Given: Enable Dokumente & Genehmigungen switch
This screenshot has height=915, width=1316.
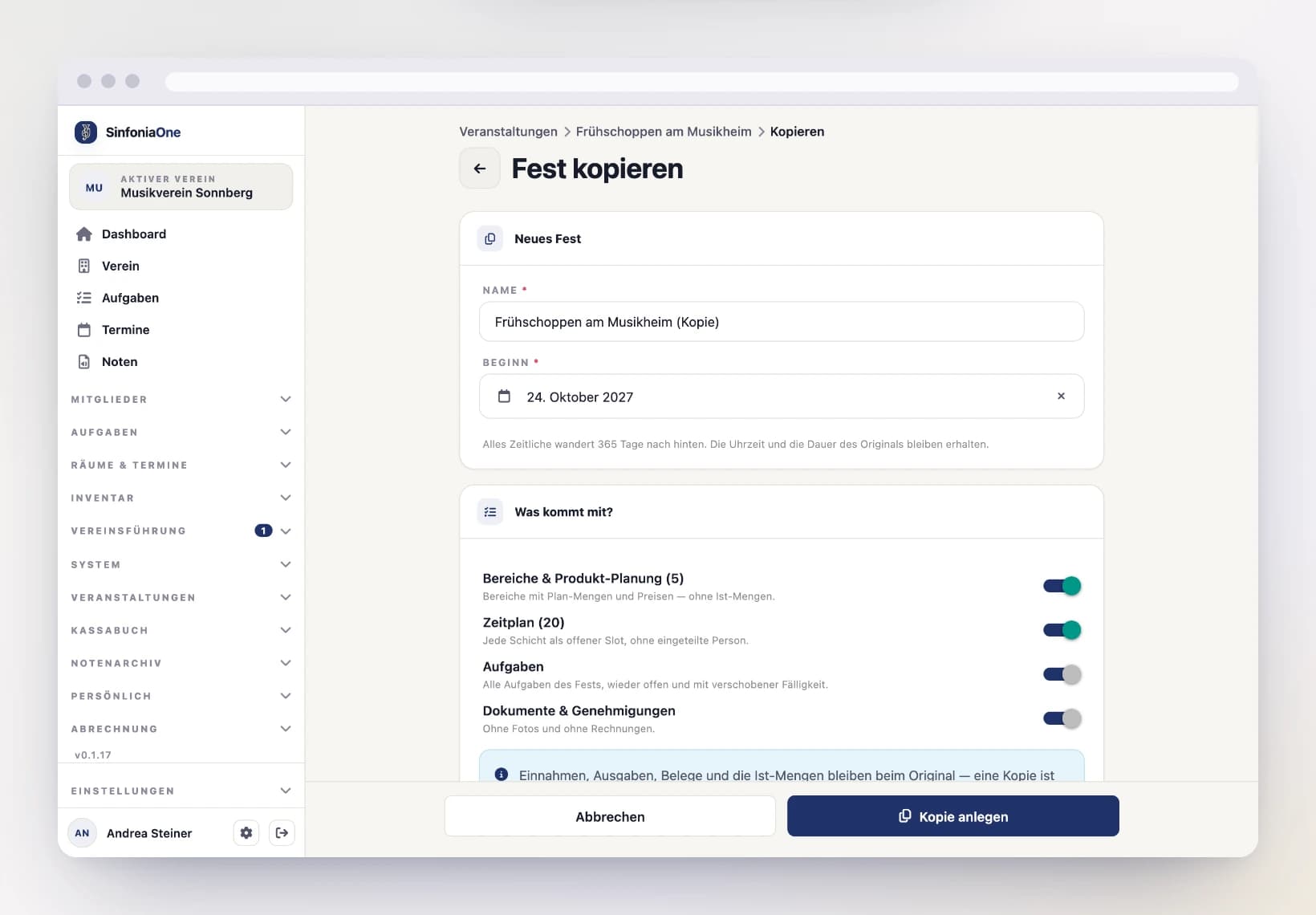Looking at the screenshot, I should click(1062, 718).
